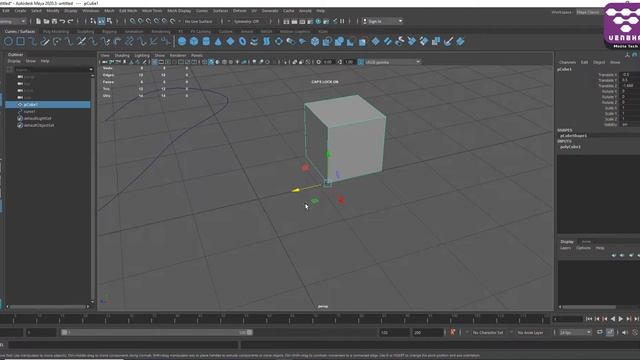Screen dimensions: 640x360
Task: Click the Outliner horizontal scrollbar
Action: click(x=48, y=307)
